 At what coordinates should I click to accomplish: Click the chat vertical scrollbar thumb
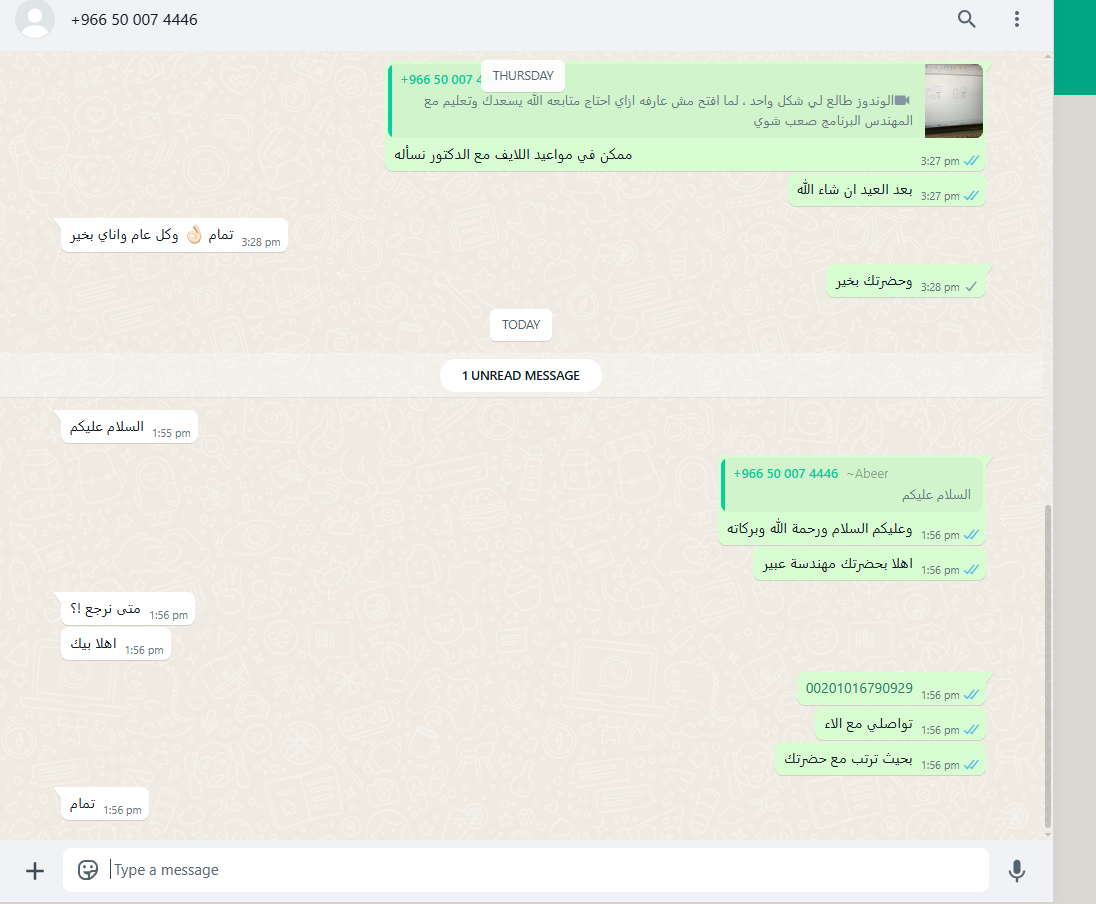(1047, 666)
